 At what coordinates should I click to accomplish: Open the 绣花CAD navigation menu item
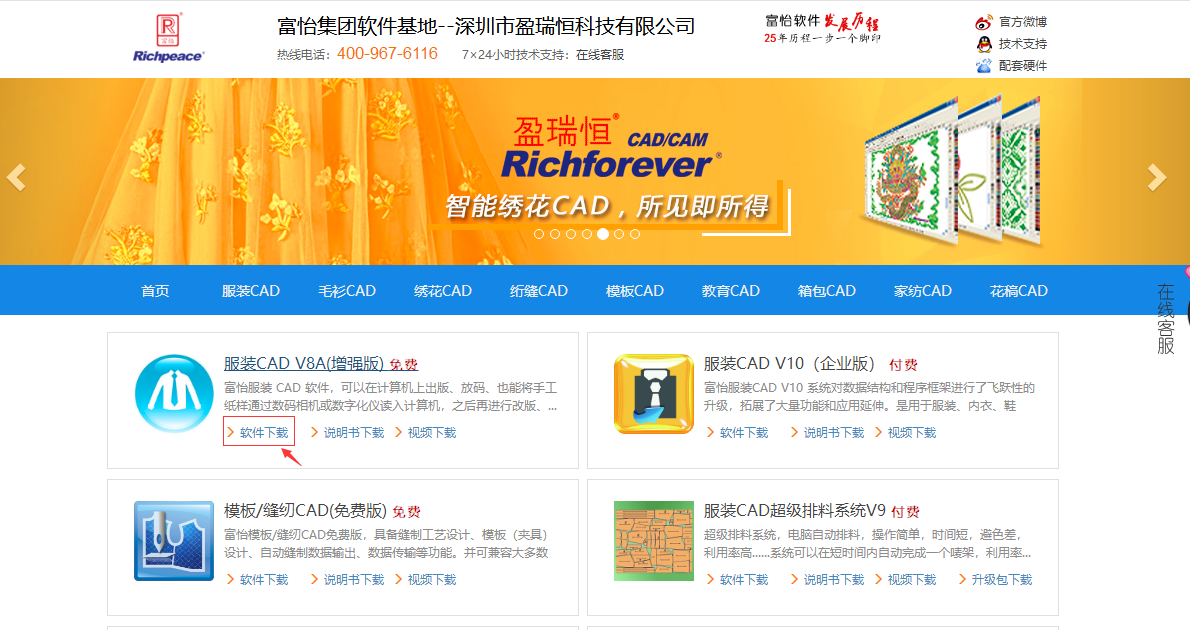point(443,291)
